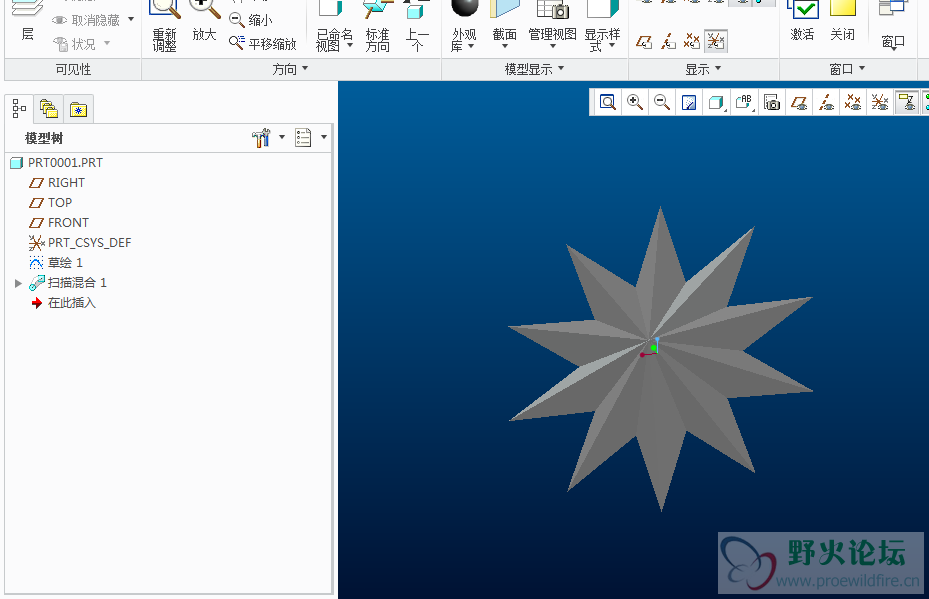
Task: Click the Refit (重新调整) view icon
Action: tap(164, 26)
